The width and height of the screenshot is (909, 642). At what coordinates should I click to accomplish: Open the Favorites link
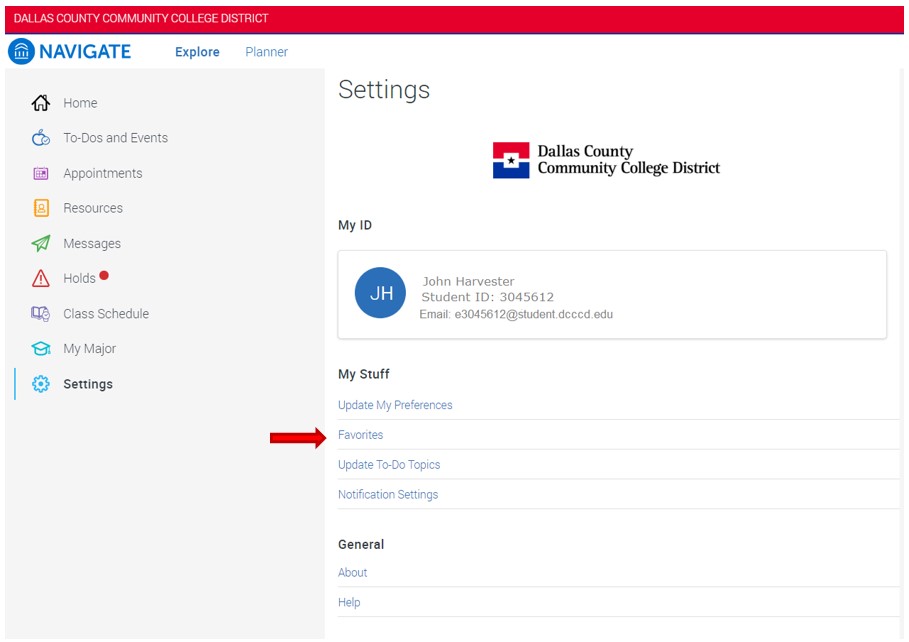(360, 435)
